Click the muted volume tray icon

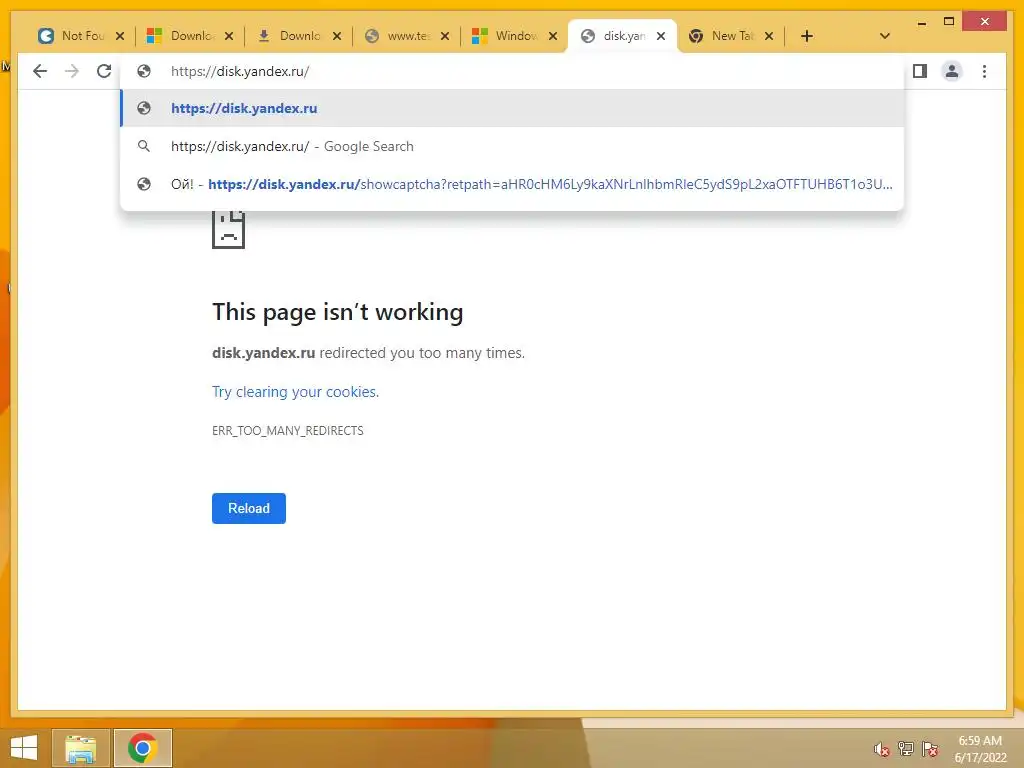pyautogui.click(x=881, y=749)
